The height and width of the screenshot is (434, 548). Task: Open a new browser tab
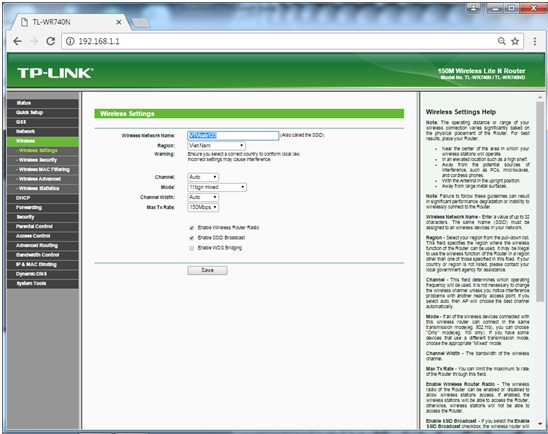pos(140,23)
